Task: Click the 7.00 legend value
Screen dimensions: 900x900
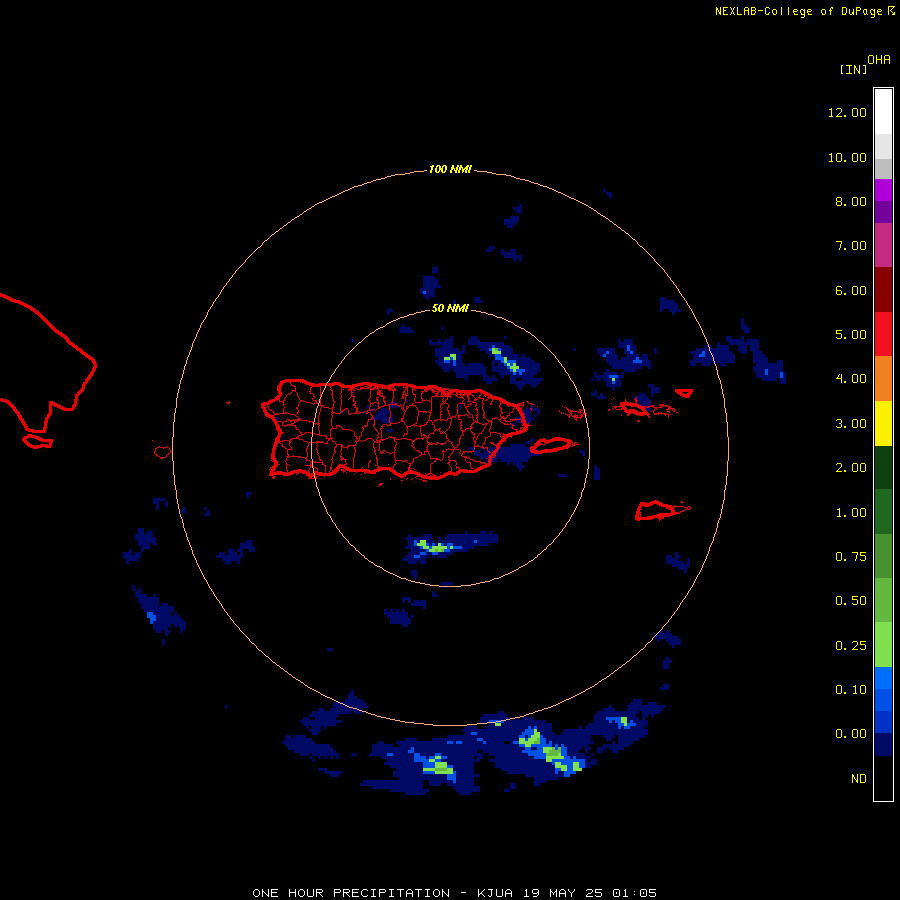Action: click(x=851, y=246)
